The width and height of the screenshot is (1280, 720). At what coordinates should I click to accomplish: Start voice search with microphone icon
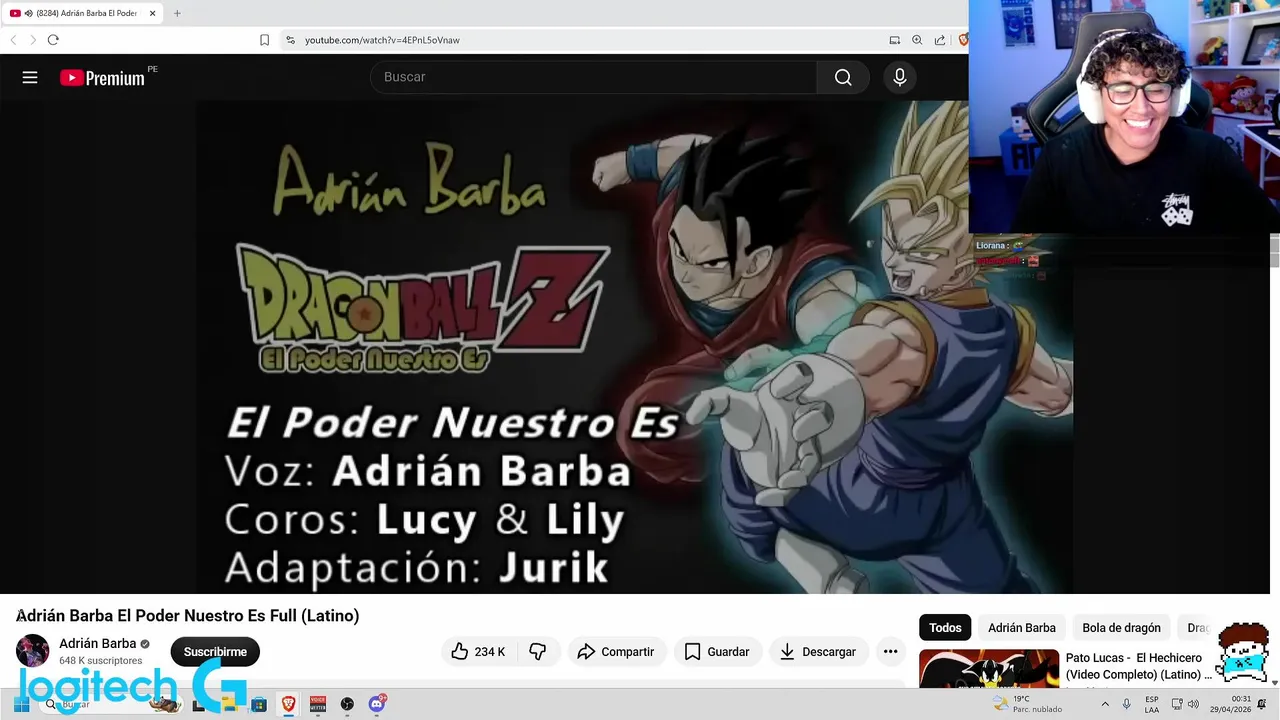900,77
